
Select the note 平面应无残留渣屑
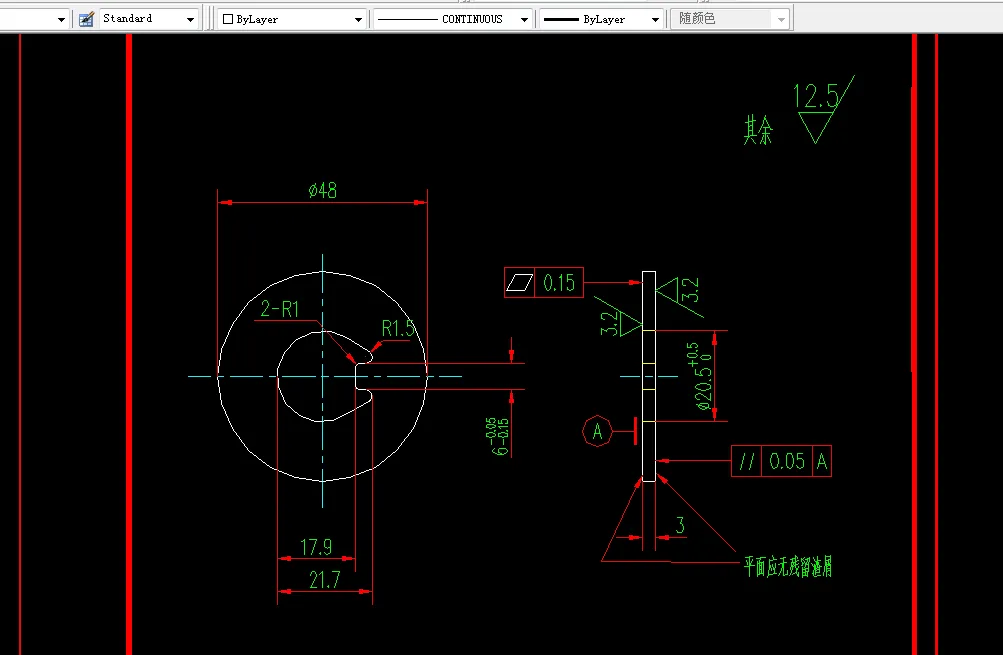787,566
